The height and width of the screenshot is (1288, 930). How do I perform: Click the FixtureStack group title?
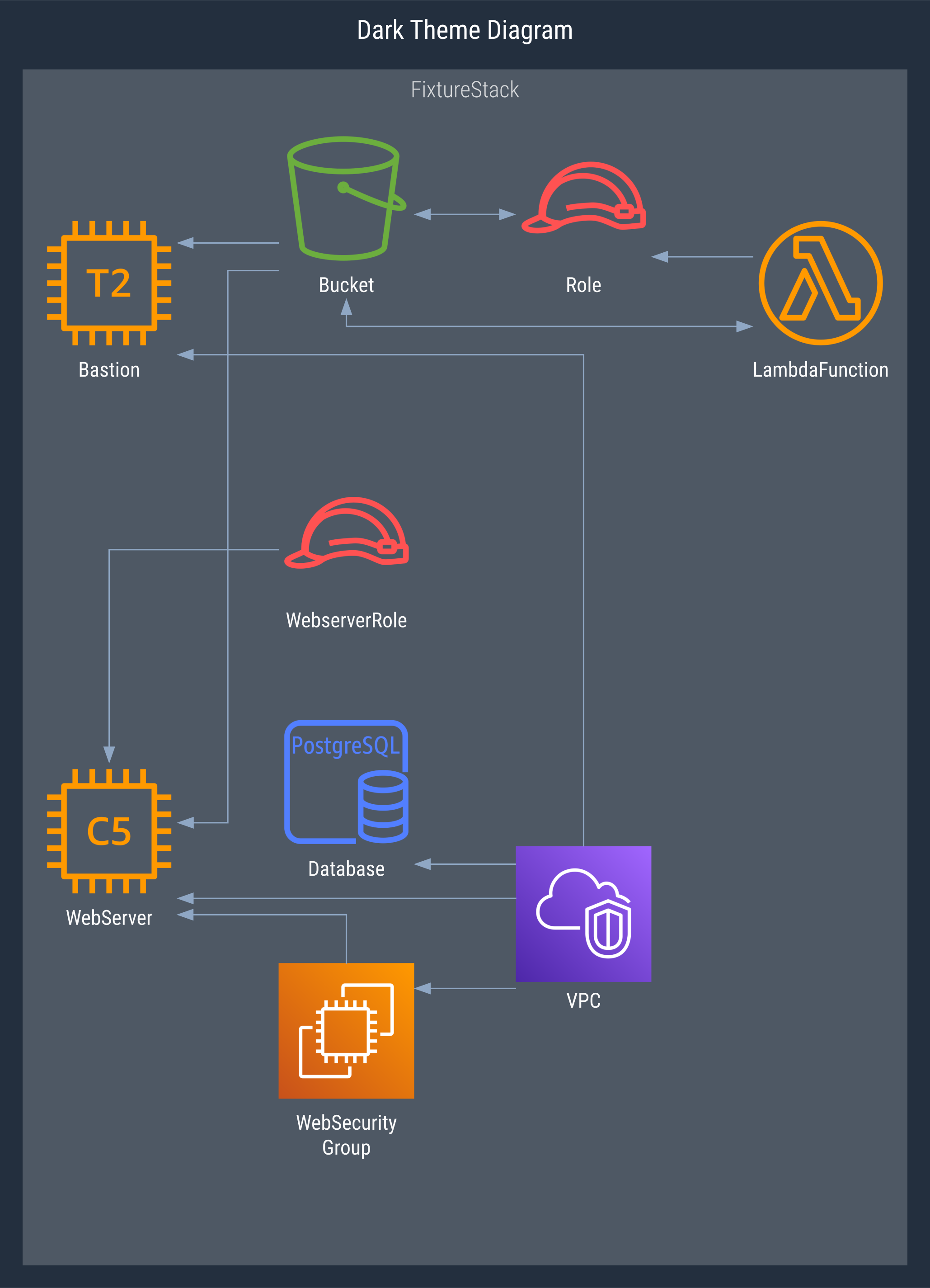pos(465,90)
